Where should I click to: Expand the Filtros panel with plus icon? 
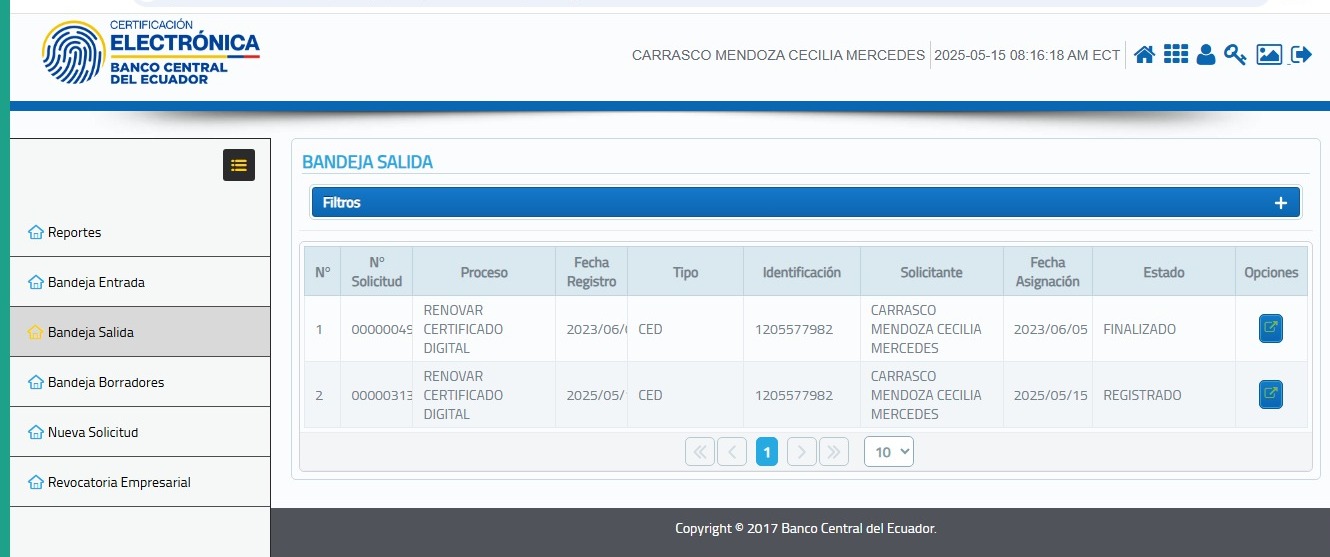[1280, 203]
